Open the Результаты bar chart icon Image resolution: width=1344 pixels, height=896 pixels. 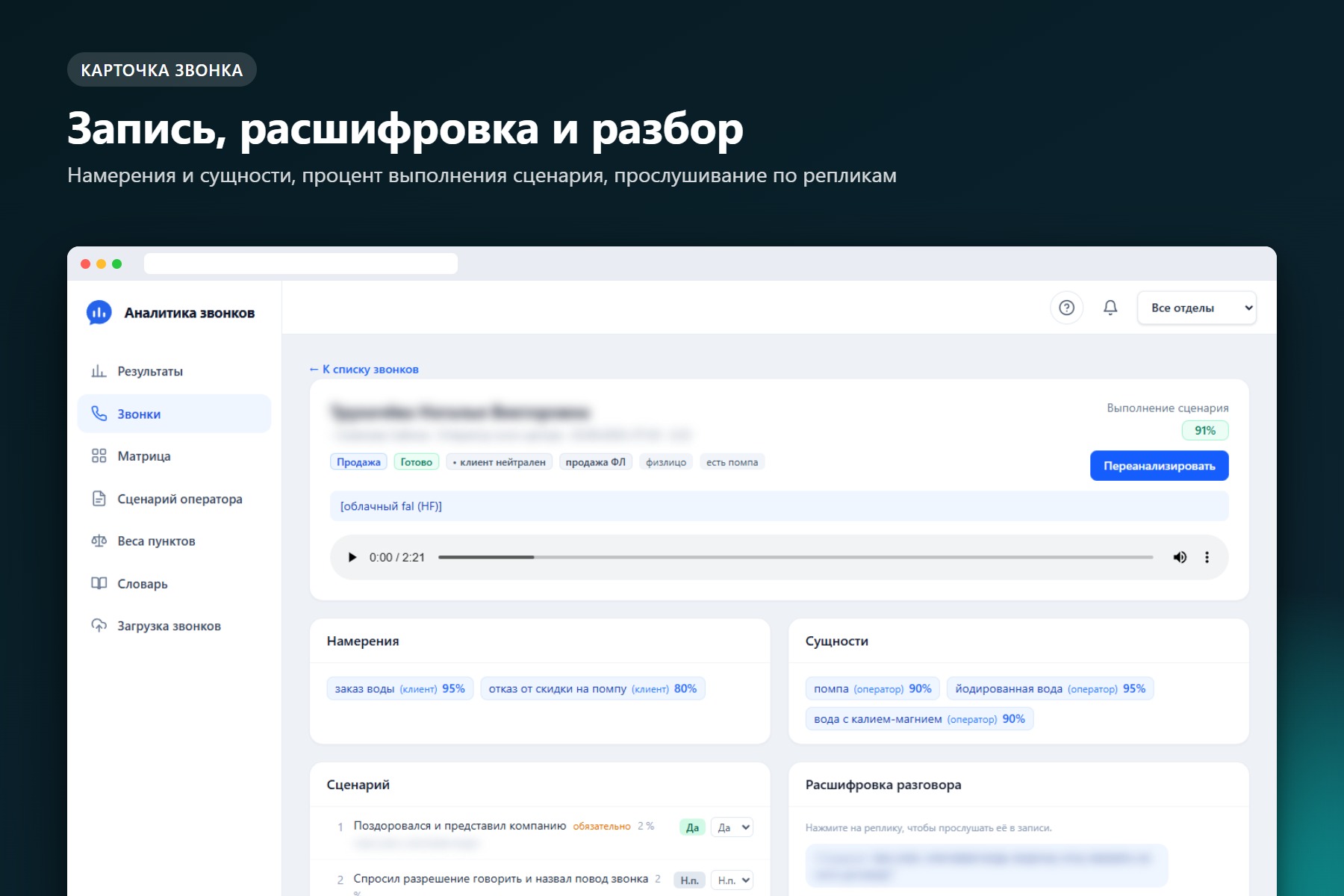99,371
